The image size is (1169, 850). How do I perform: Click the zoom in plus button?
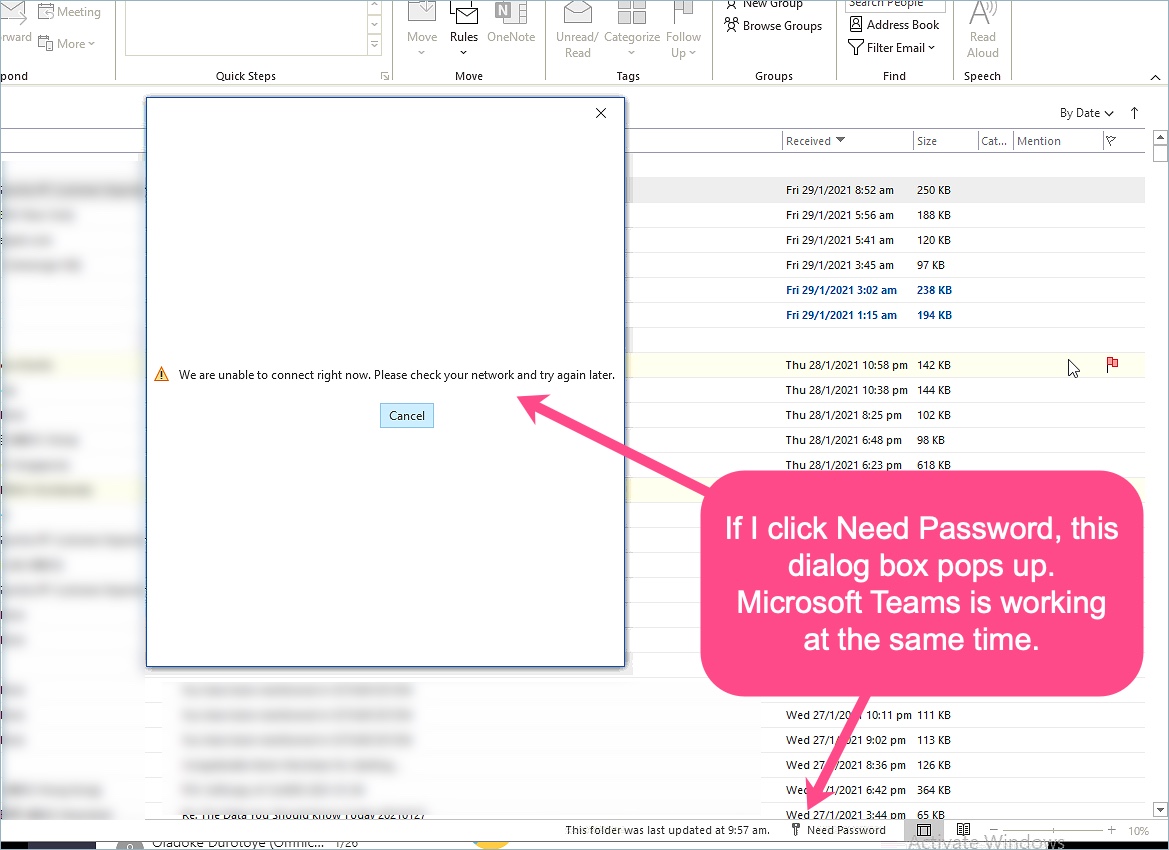pyautogui.click(x=1112, y=830)
